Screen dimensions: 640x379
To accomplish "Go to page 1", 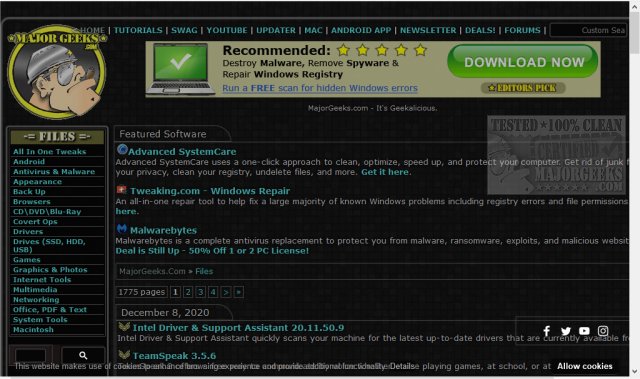I will pyautogui.click(x=176, y=292).
